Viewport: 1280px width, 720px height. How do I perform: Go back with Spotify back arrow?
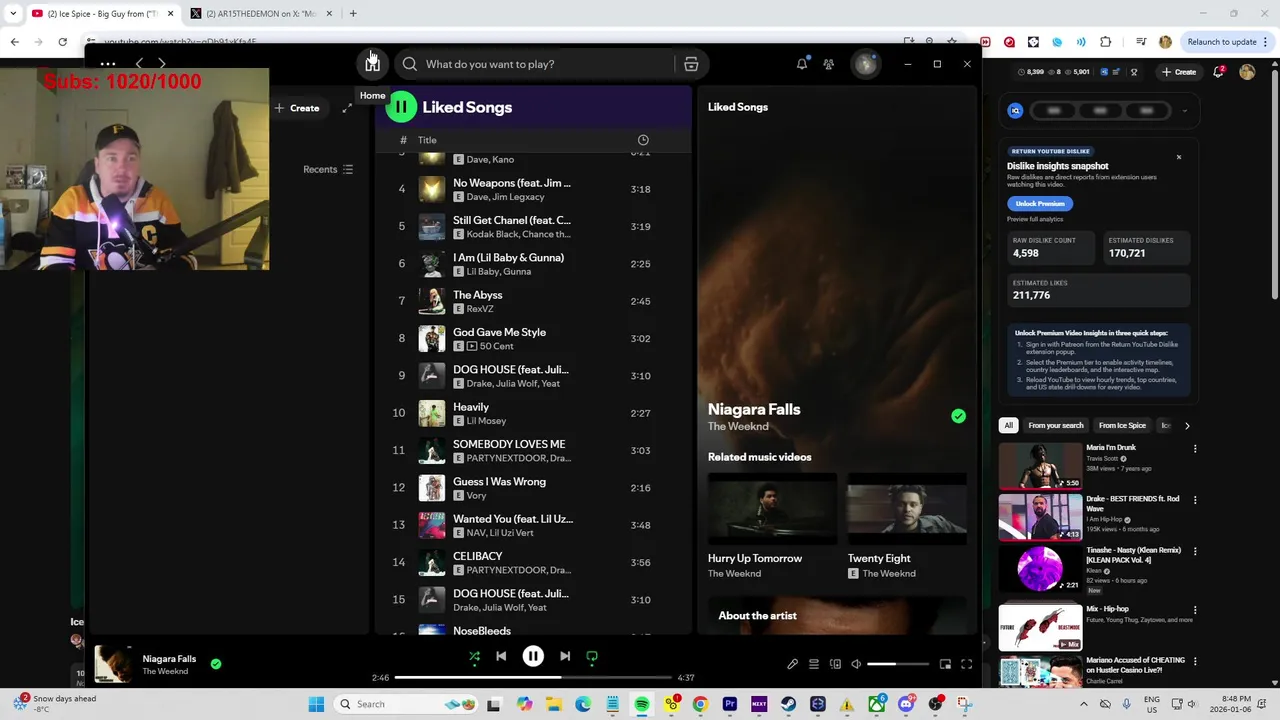(x=139, y=64)
